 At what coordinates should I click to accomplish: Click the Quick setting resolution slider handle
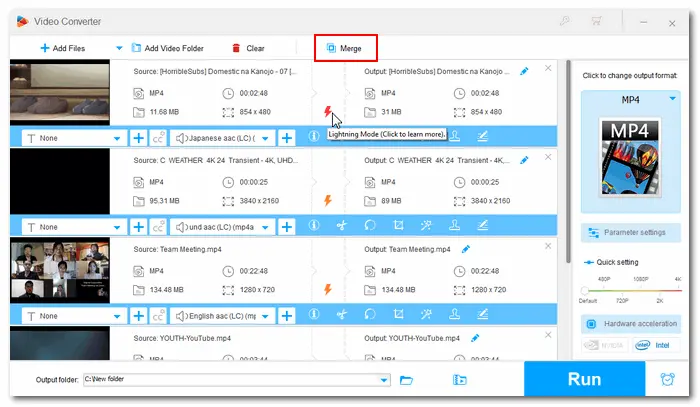coord(584,291)
